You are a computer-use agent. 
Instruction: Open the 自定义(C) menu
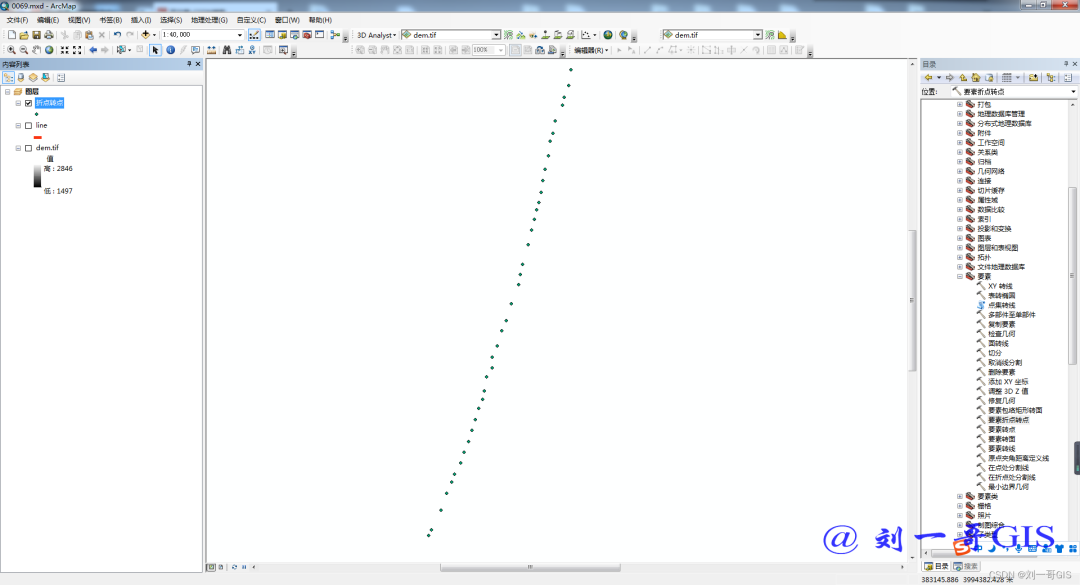(251, 20)
